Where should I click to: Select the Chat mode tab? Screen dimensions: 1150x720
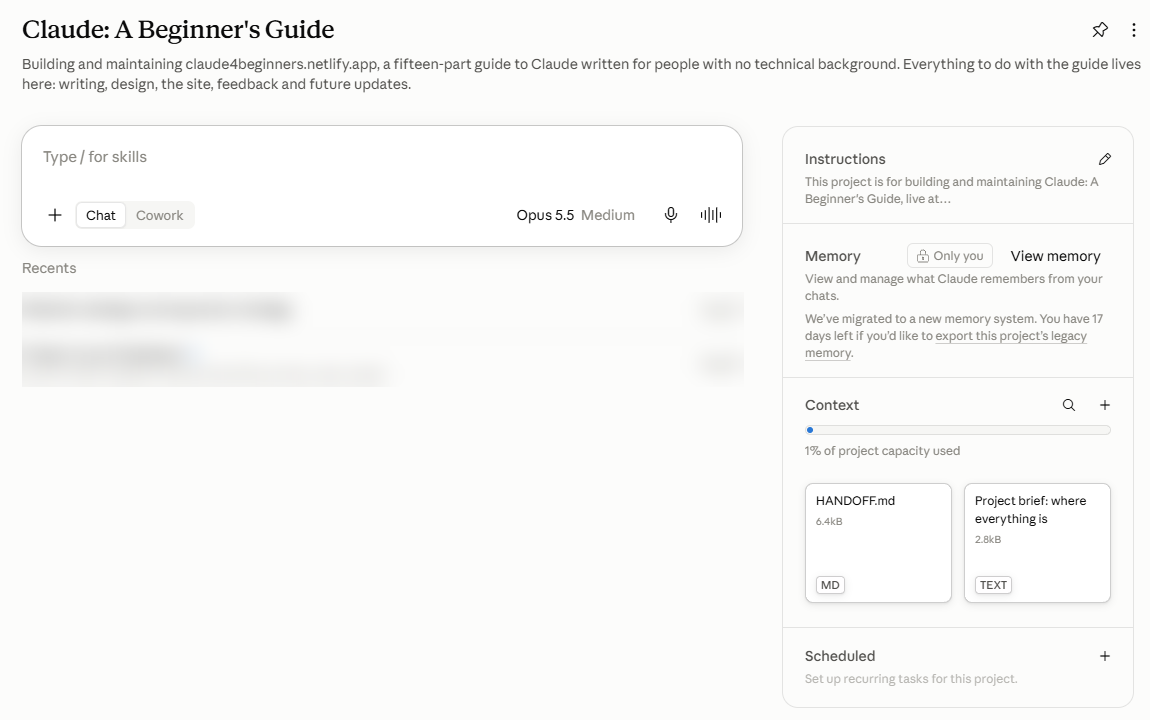[100, 215]
